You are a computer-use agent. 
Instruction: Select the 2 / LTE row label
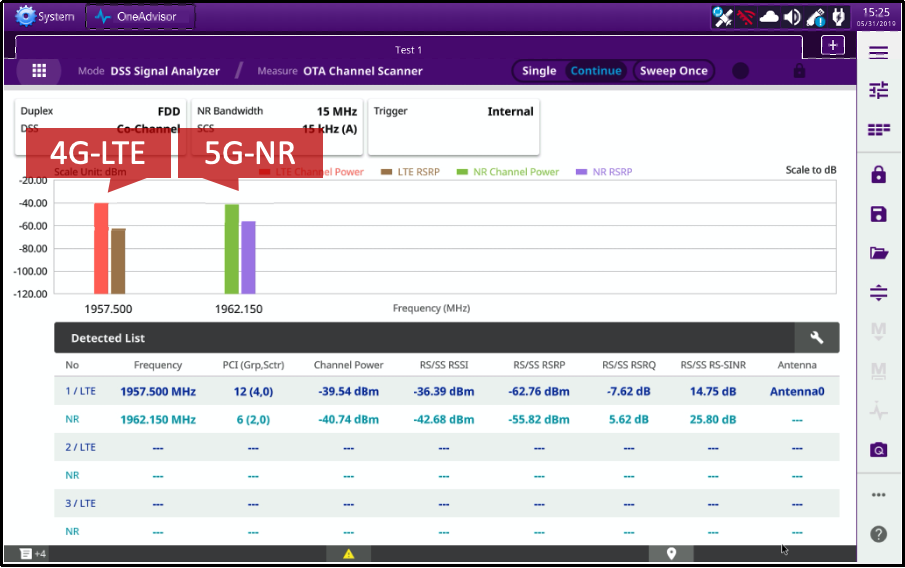[x=80, y=447]
